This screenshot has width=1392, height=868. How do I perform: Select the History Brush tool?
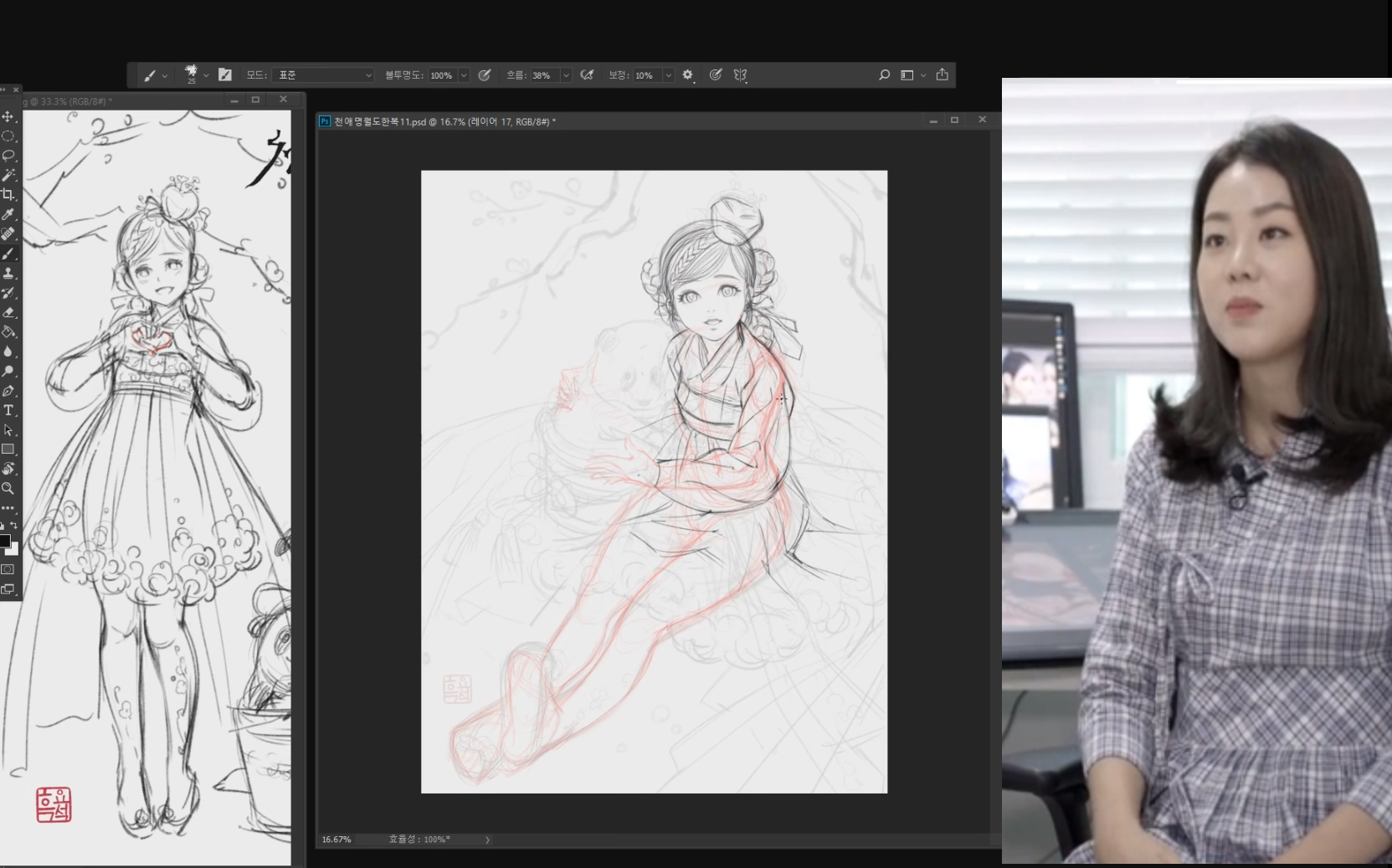point(8,293)
